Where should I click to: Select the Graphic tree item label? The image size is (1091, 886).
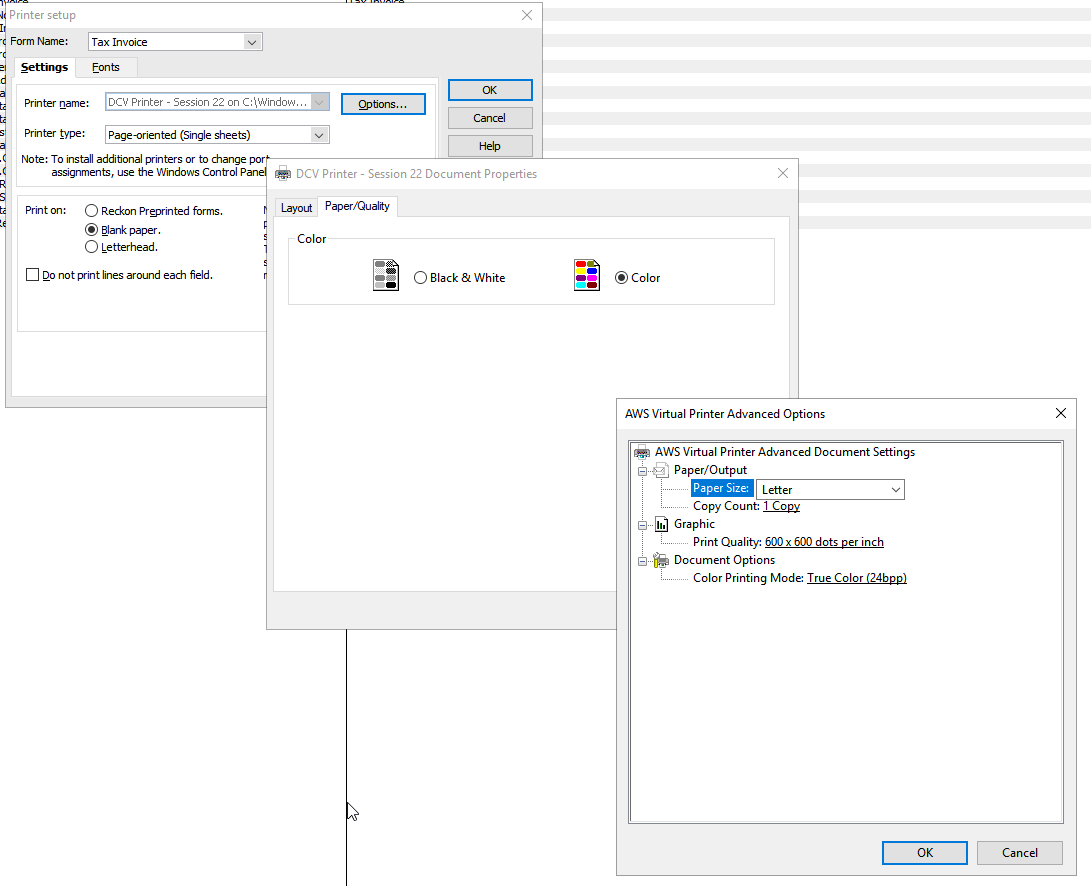pos(694,524)
